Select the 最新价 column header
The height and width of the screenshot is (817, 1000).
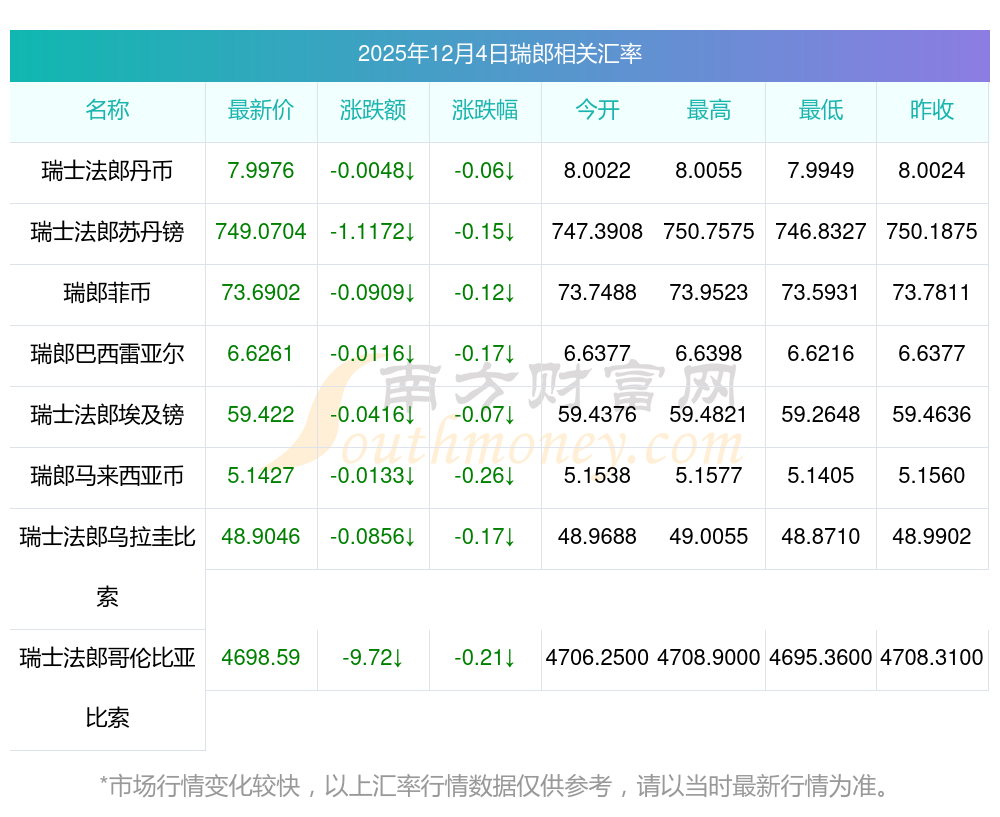pos(261,110)
